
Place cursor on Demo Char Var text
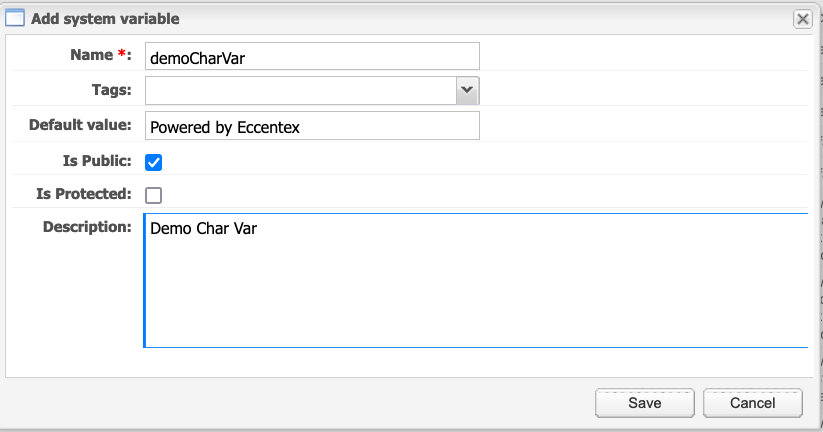coord(204,228)
